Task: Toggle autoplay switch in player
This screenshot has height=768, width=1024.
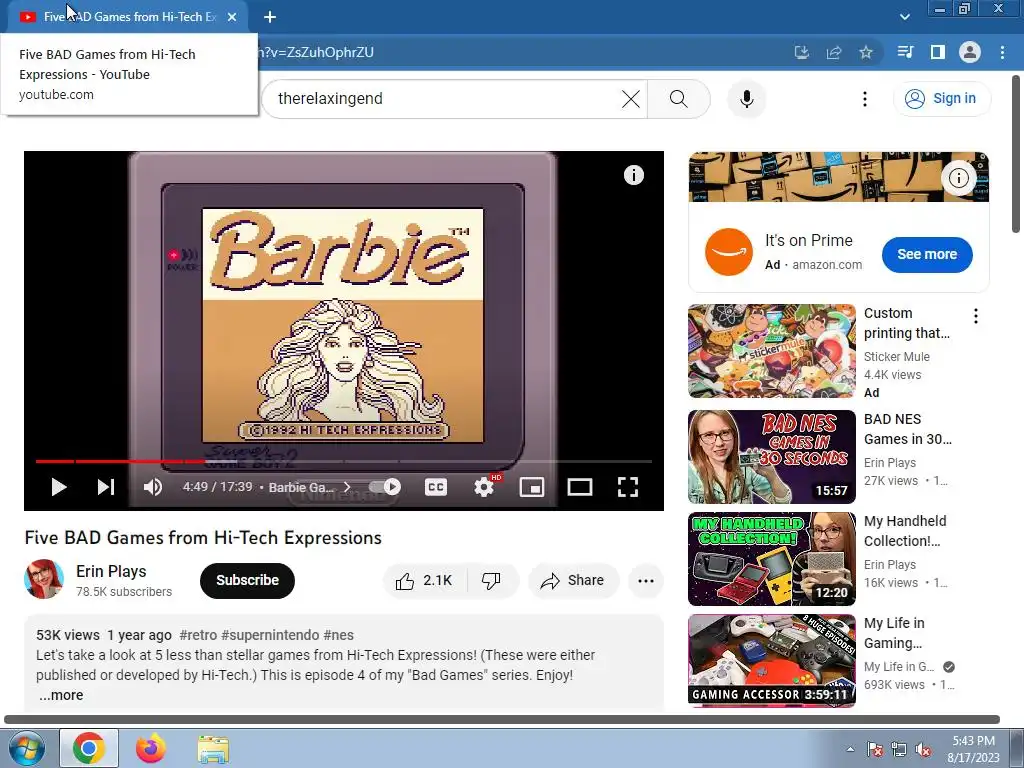Action: (385, 487)
